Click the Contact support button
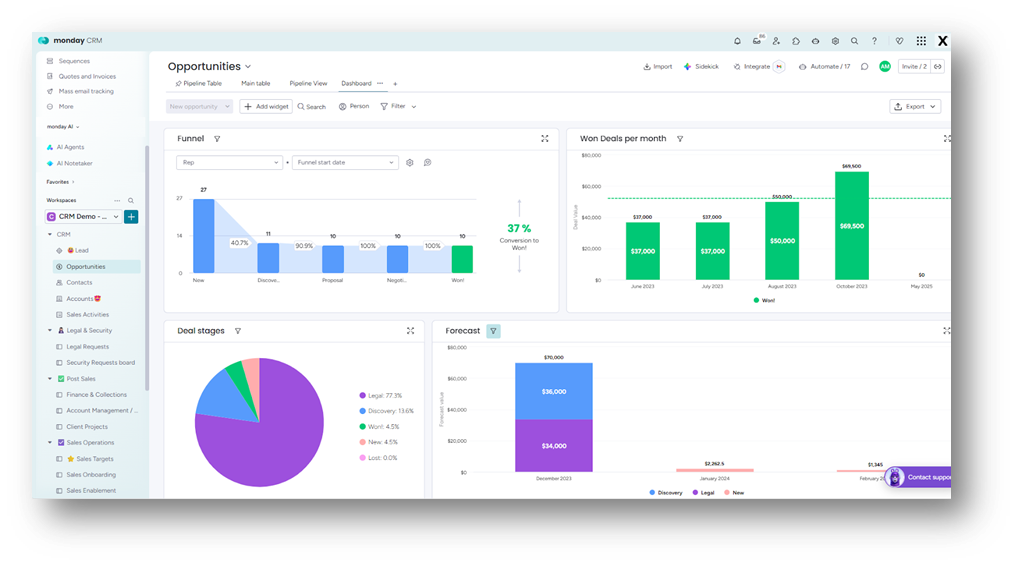The image size is (1016, 564). (x=918, y=478)
